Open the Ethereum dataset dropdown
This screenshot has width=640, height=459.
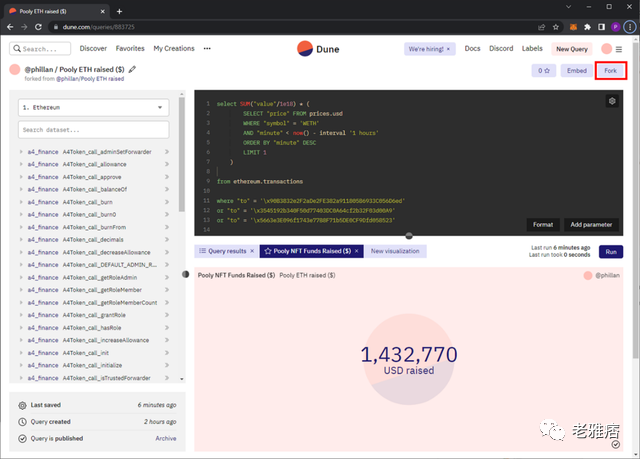tap(93, 107)
